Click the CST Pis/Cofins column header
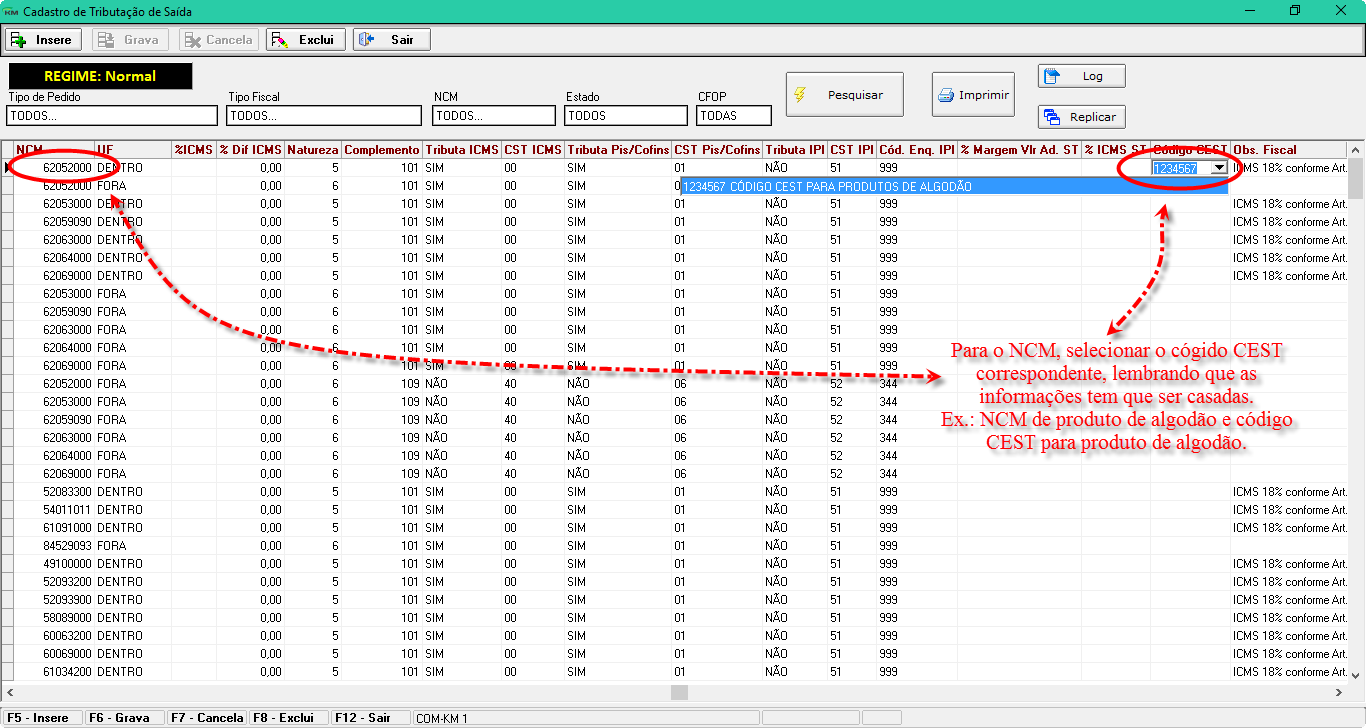 (x=717, y=150)
